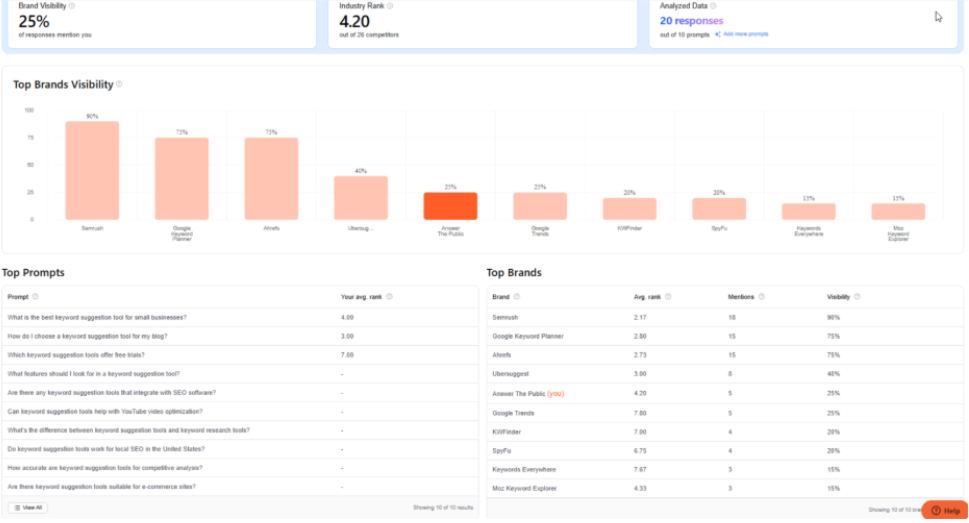Screen dimensions: 969x523
Task: Click the Keywords Everywhere chart bar
Action: pyautogui.click(x=808, y=211)
